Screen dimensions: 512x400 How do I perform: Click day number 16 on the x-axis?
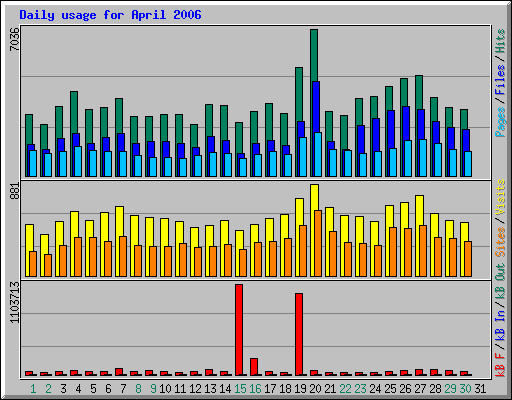tap(255, 389)
